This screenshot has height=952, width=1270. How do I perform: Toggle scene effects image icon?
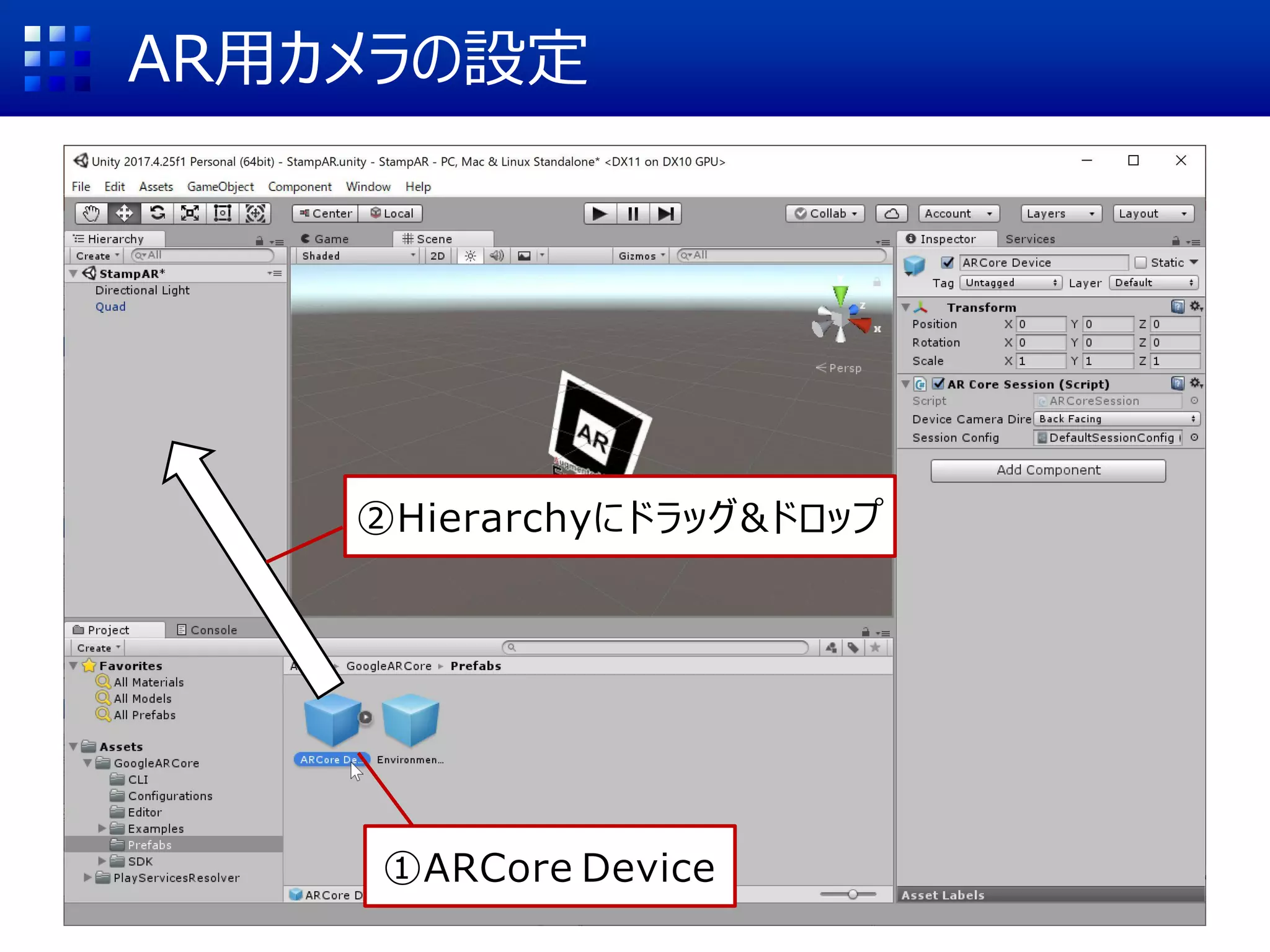coord(525,256)
